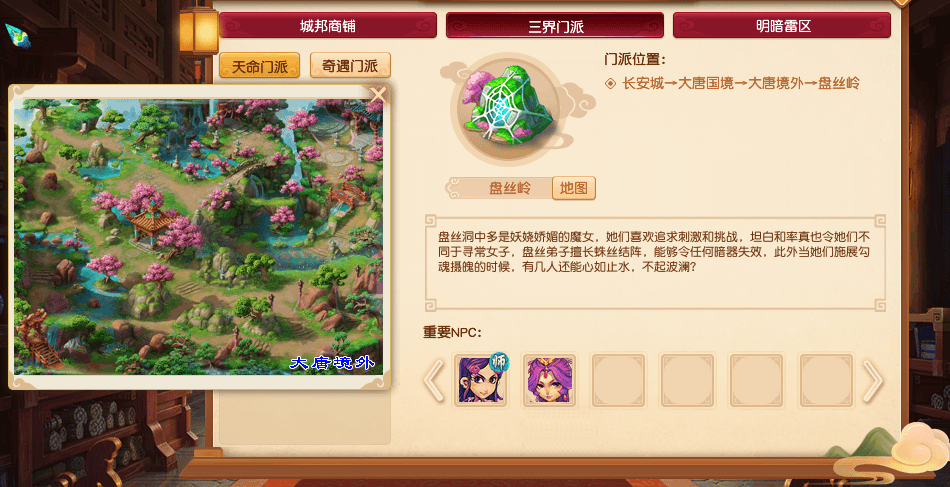This screenshot has width=950, height=487.
Task: Click the fifth empty NPC slot
Action: point(756,380)
